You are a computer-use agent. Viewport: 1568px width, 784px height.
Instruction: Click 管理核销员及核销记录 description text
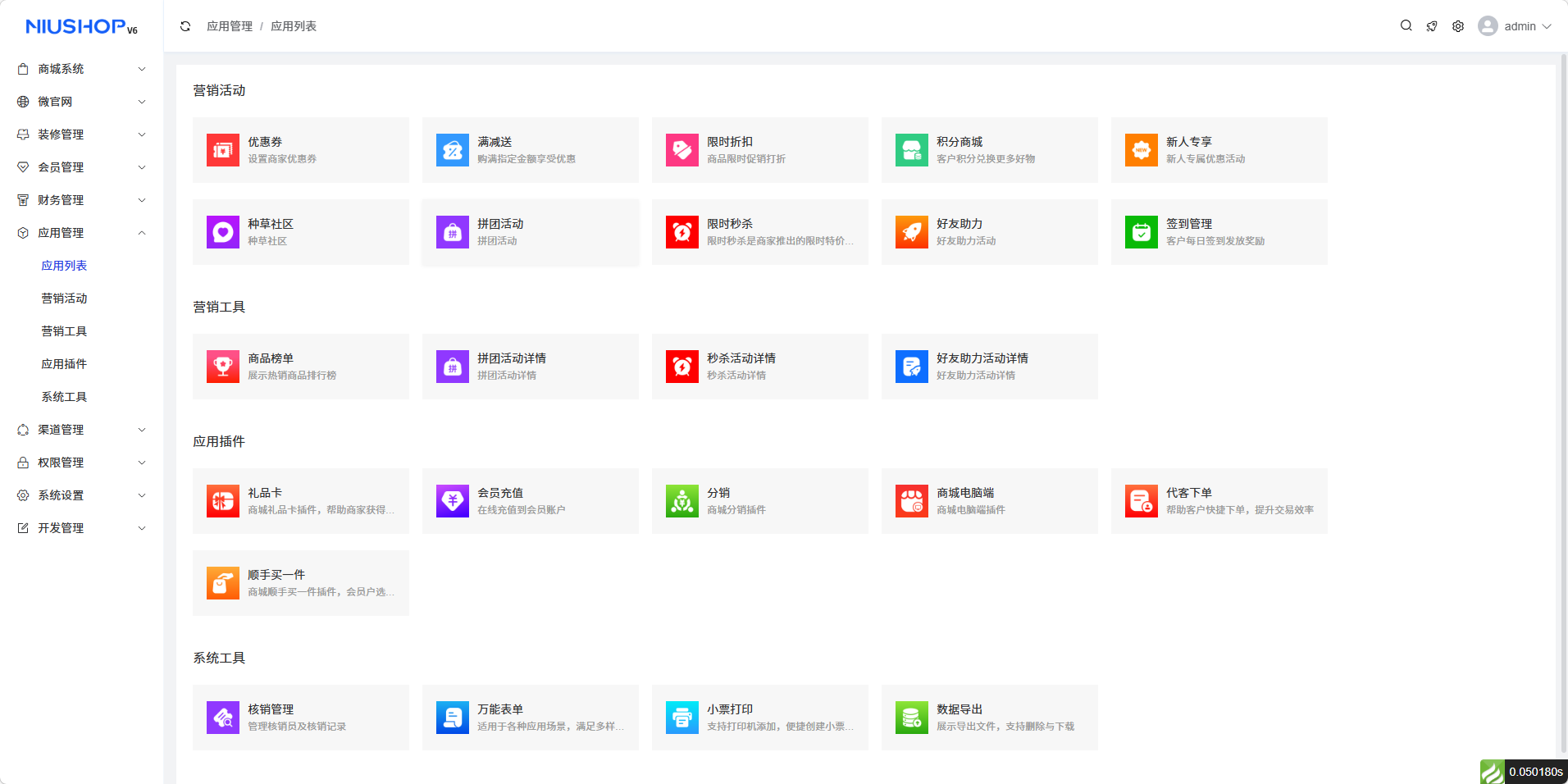(297, 727)
